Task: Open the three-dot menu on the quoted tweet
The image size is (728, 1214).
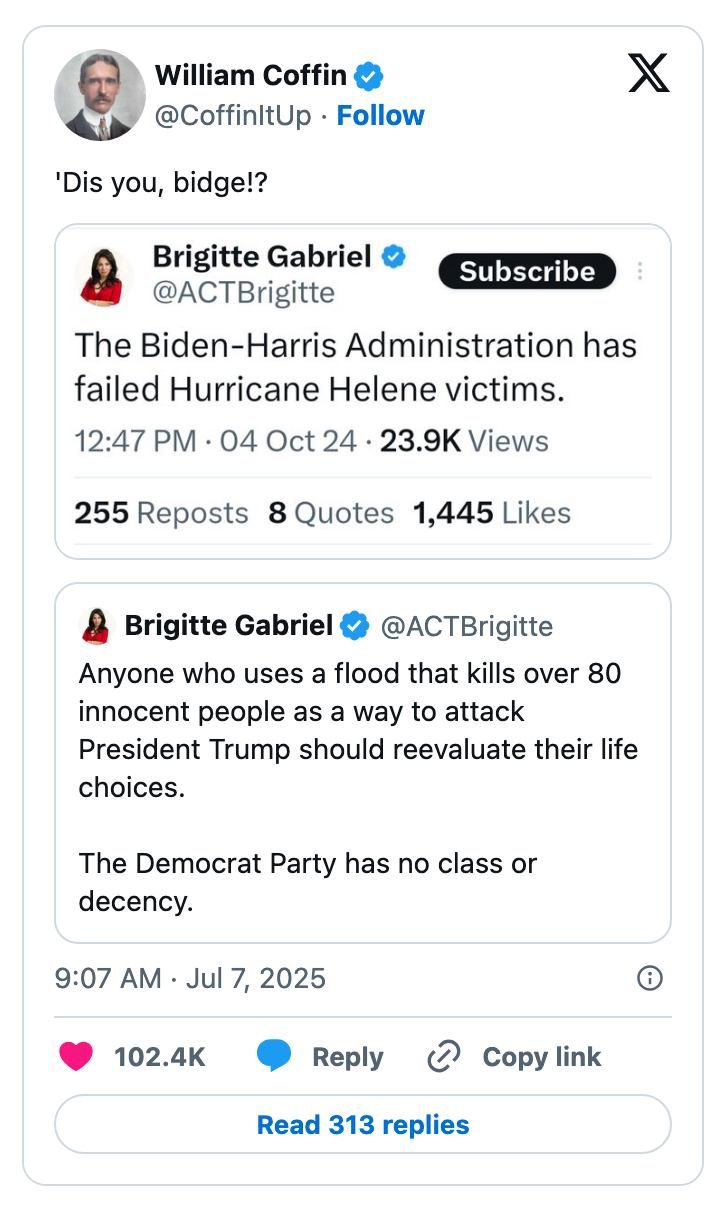Action: click(x=640, y=271)
